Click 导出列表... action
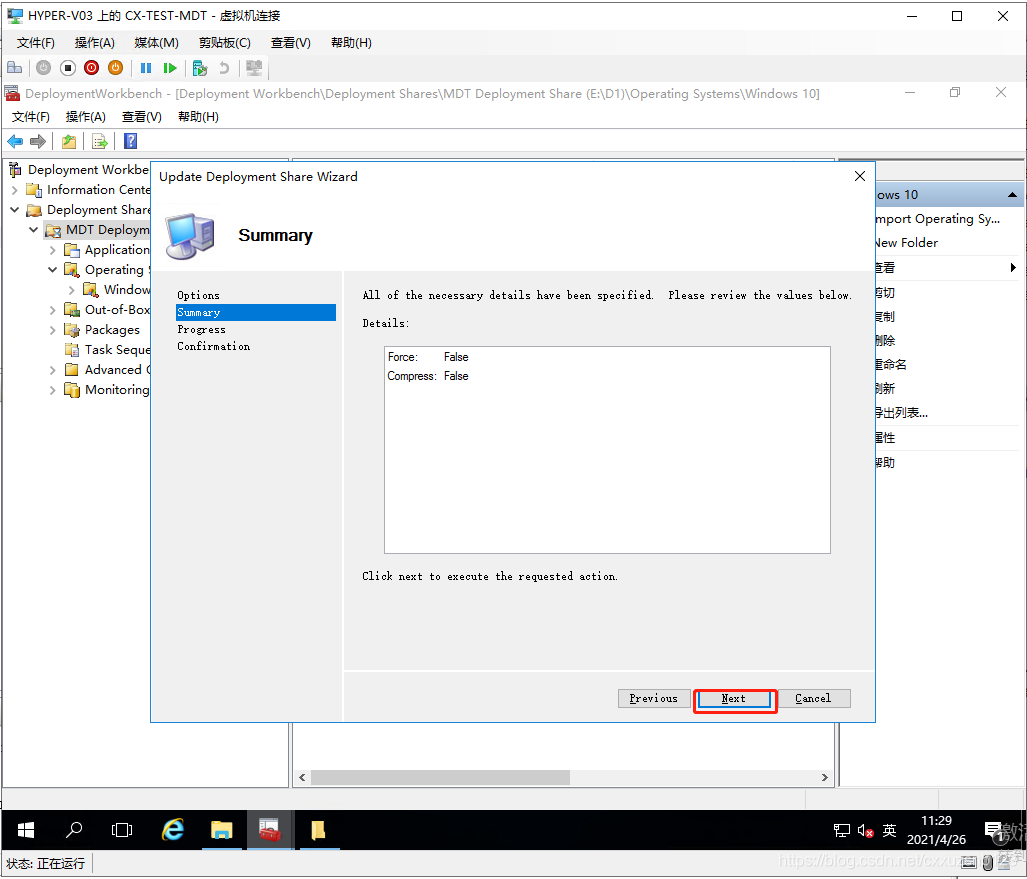1027x879 pixels. tap(902, 413)
